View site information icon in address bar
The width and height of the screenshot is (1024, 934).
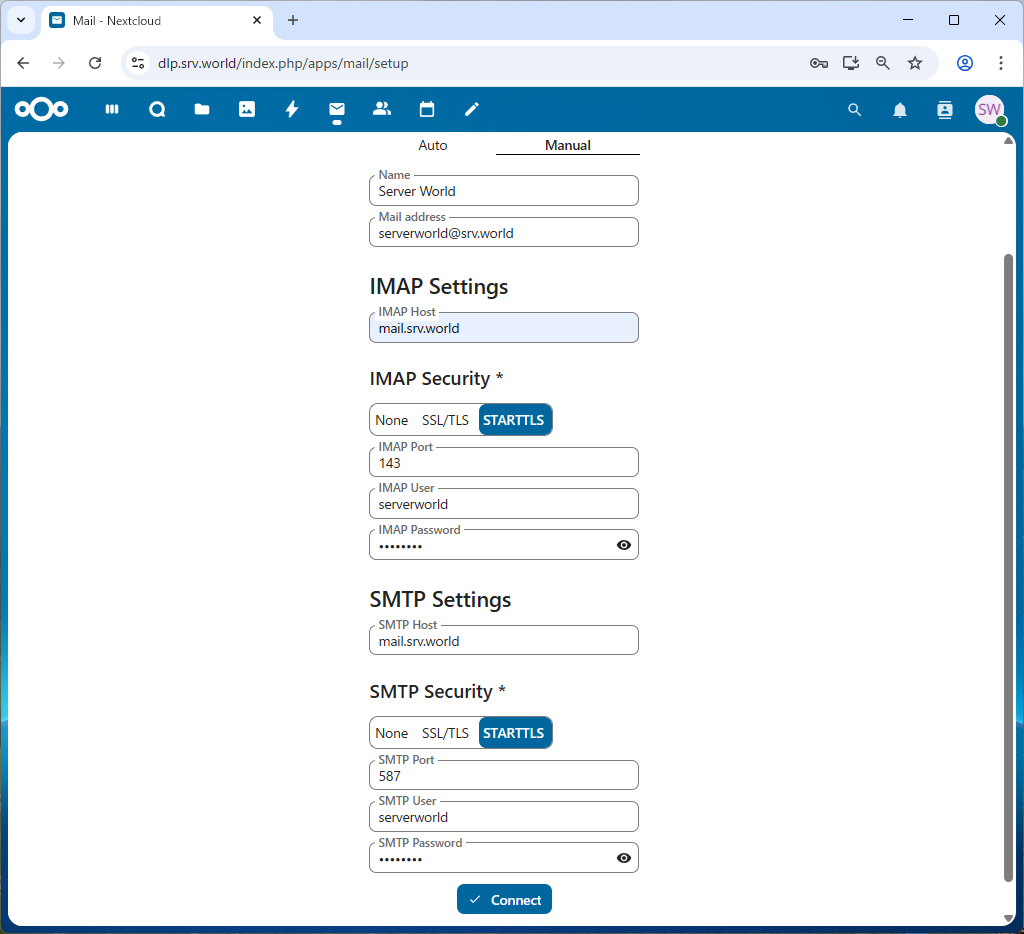[138, 63]
